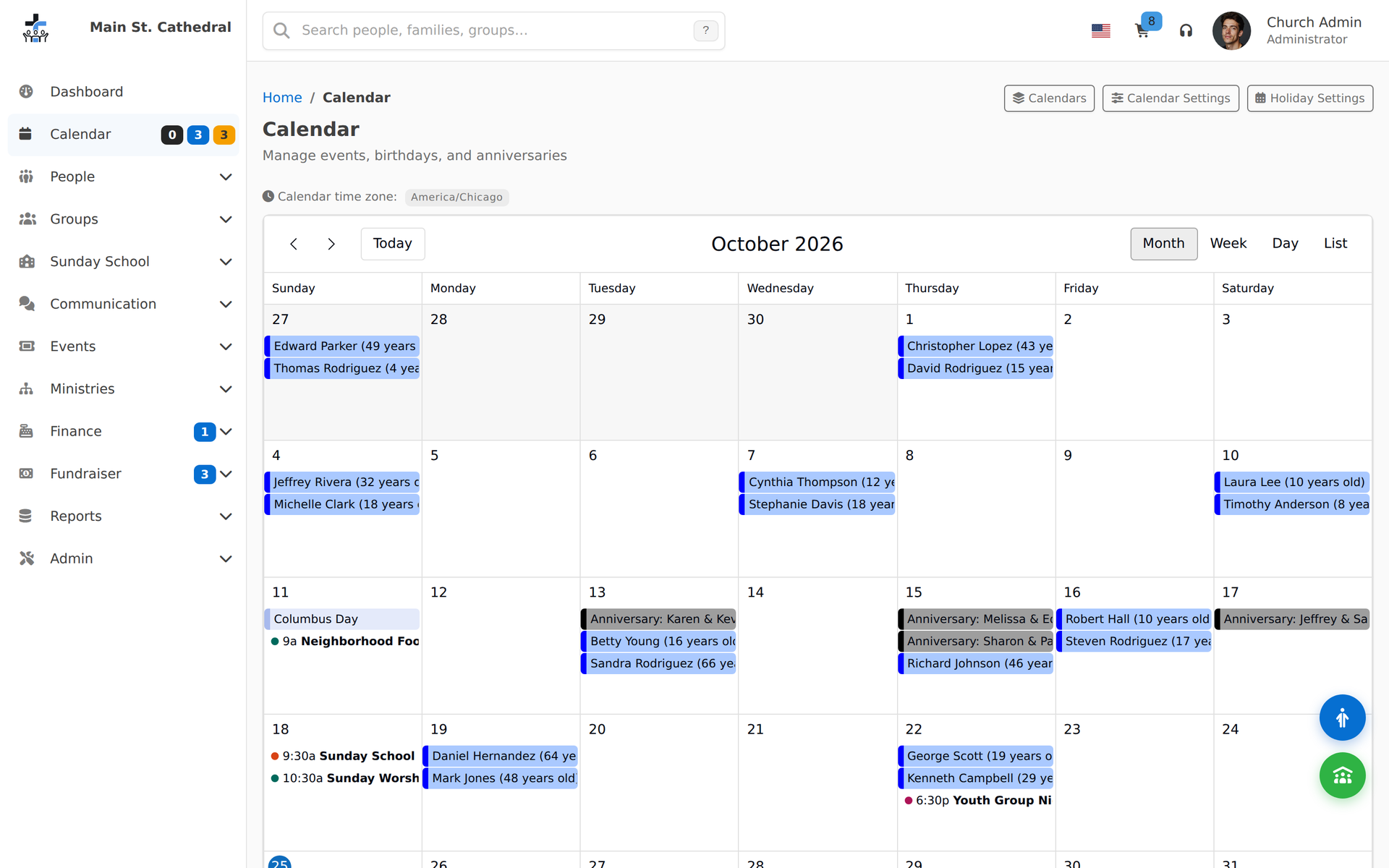This screenshot has width=1389, height=868.
Task: Open Daniel Hernandez birthday entry
Action: pyautogui.click(x=501, y=756)
